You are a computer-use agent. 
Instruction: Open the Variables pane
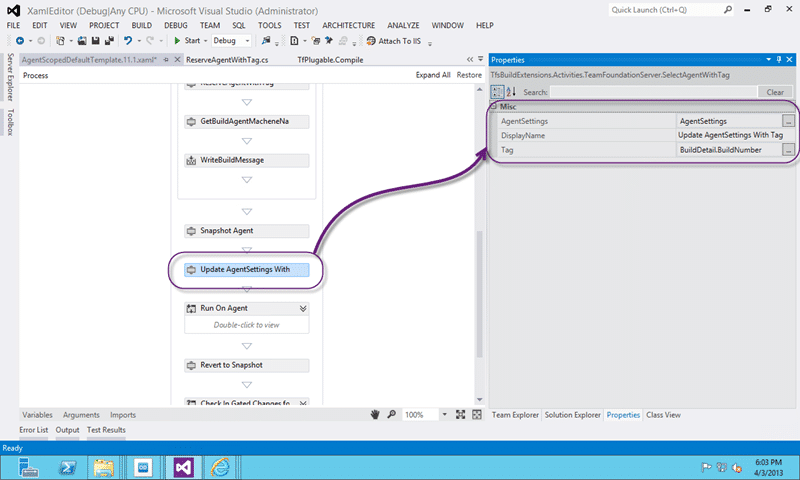pyautogui.click(x=37, y=415)
